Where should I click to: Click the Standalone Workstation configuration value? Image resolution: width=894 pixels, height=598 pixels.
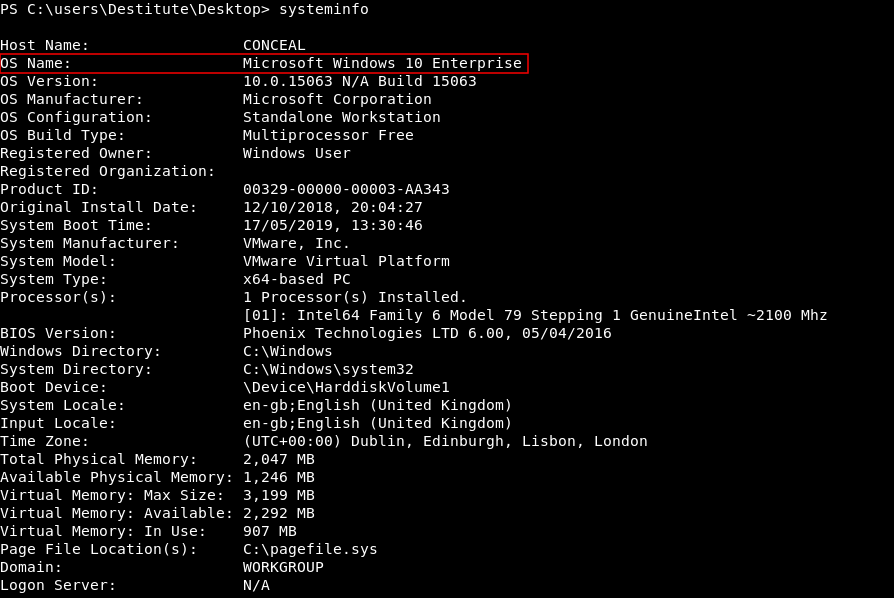[341, 117]
